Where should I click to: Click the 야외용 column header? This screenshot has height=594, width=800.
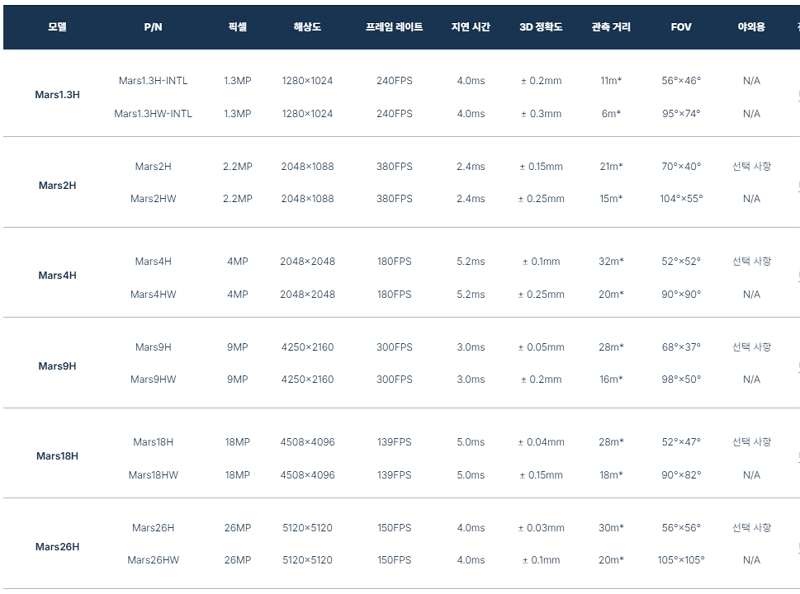[x=752, y=27]
